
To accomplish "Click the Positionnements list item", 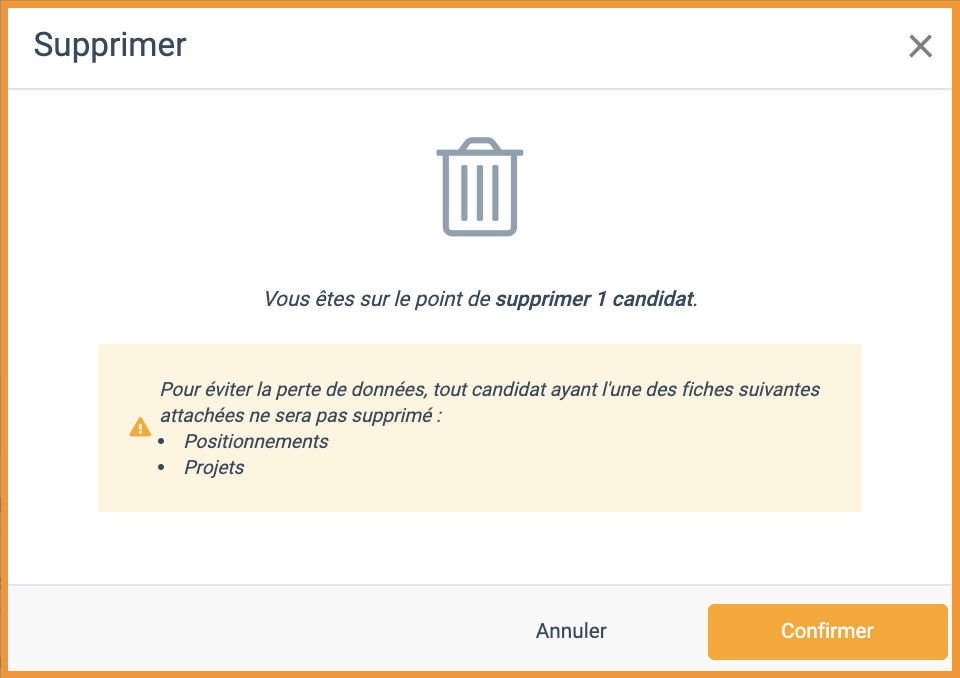I will (256, 442).
